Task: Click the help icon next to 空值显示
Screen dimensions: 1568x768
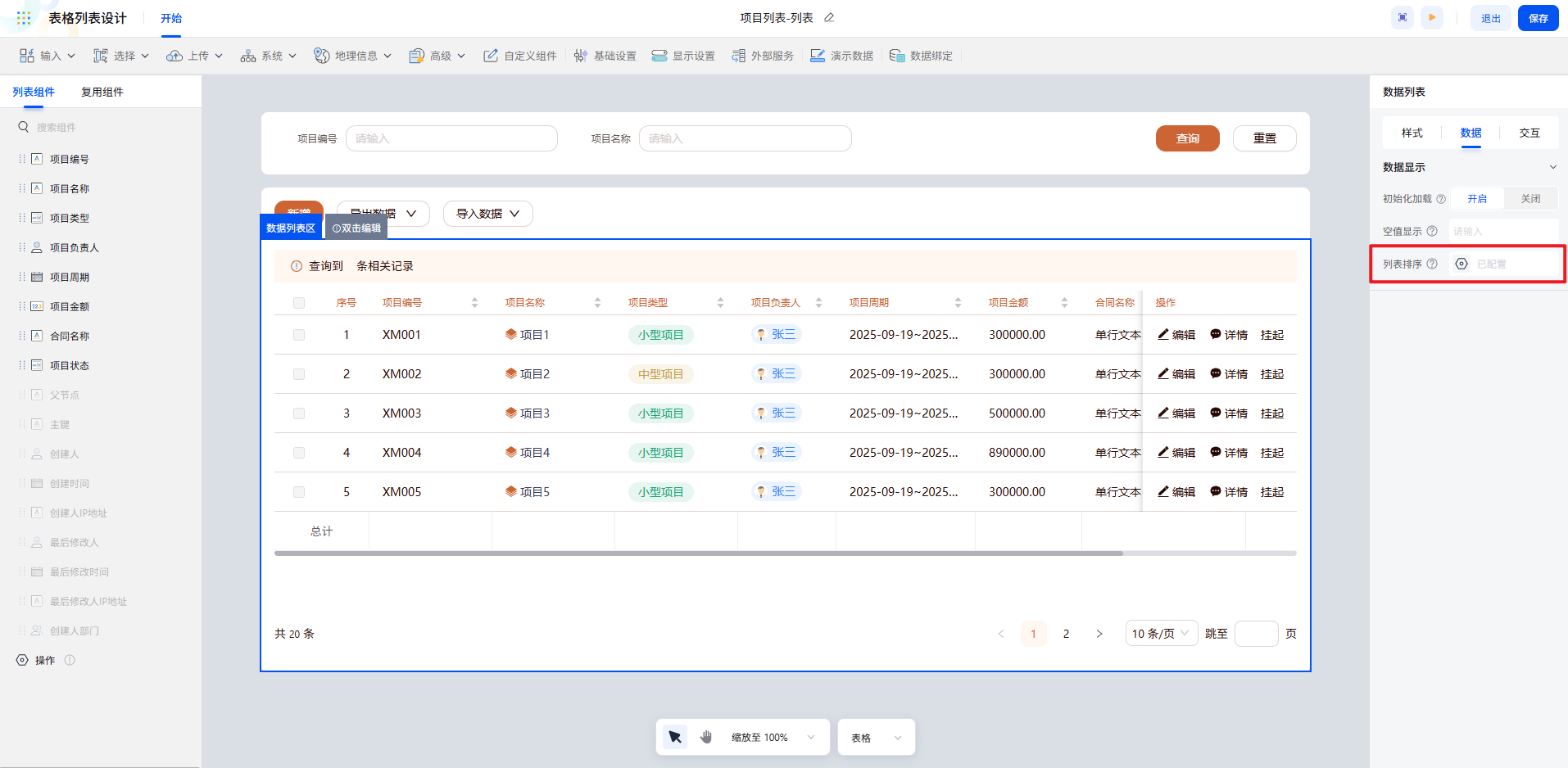Action: (x=1432, y=232)
